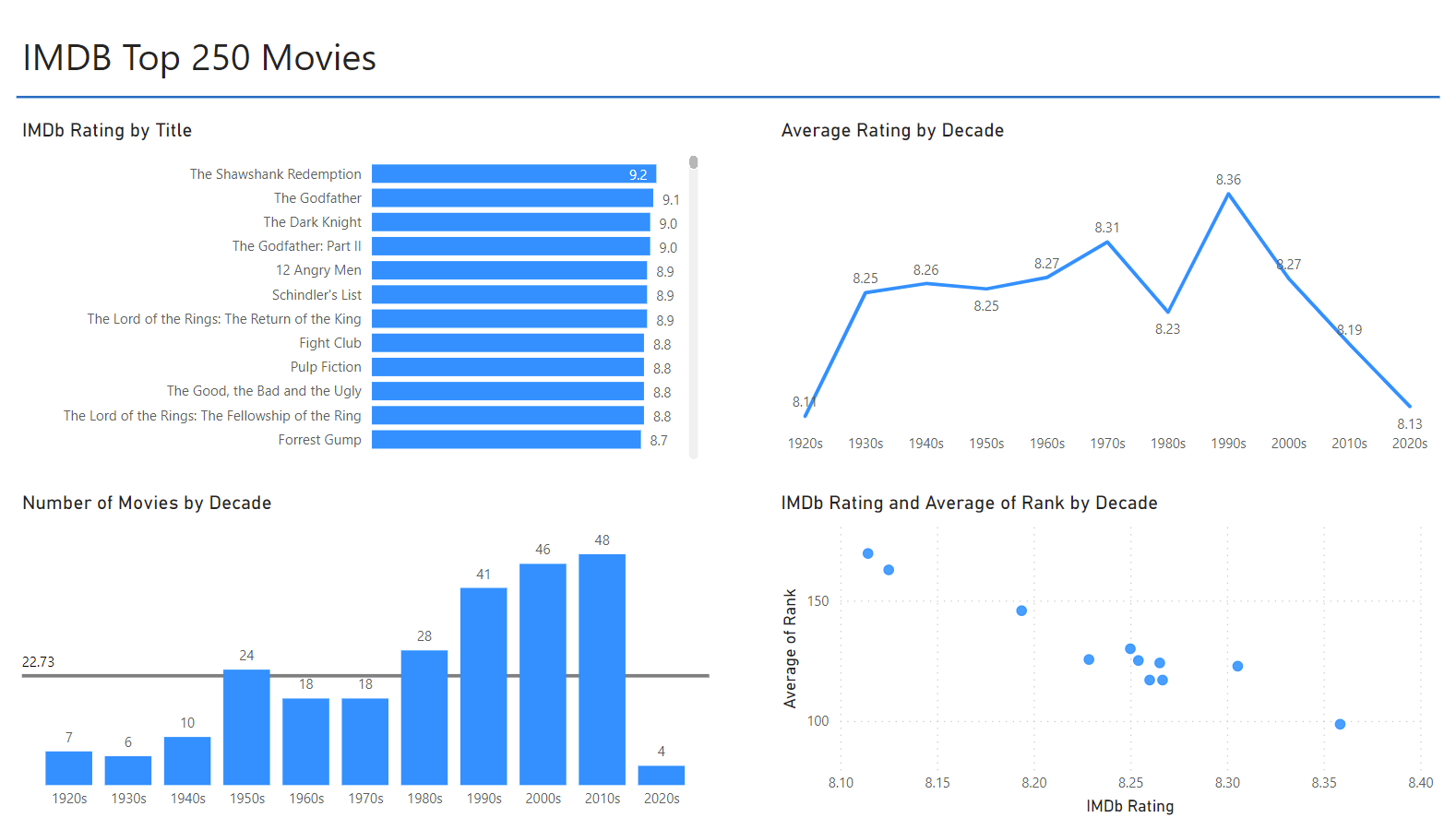Click the '1980s' label under the column chart
The width and height of the screenshot is (1456, 818).
pos(425,799)
